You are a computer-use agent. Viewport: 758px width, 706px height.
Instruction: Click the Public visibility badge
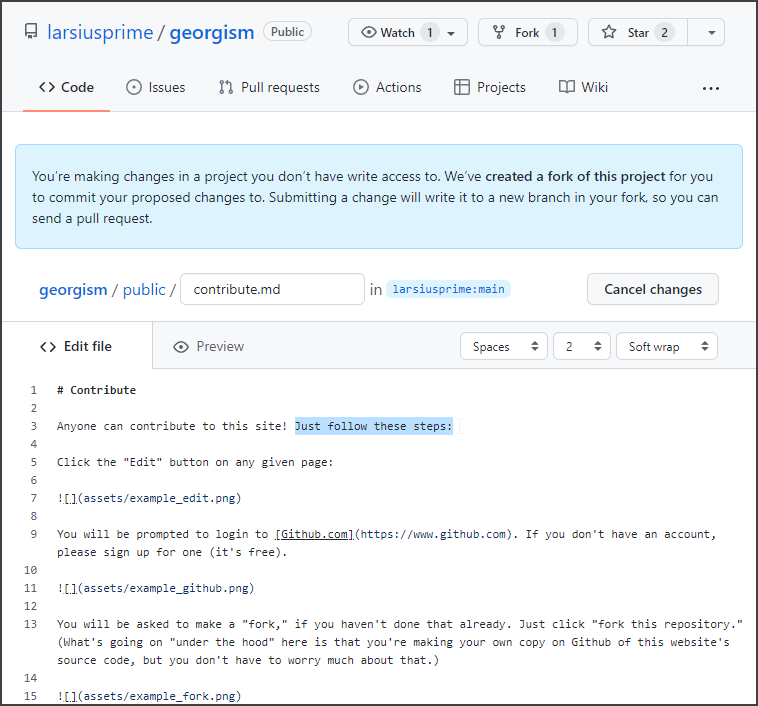pyautogui.click(x=287, y=32)
